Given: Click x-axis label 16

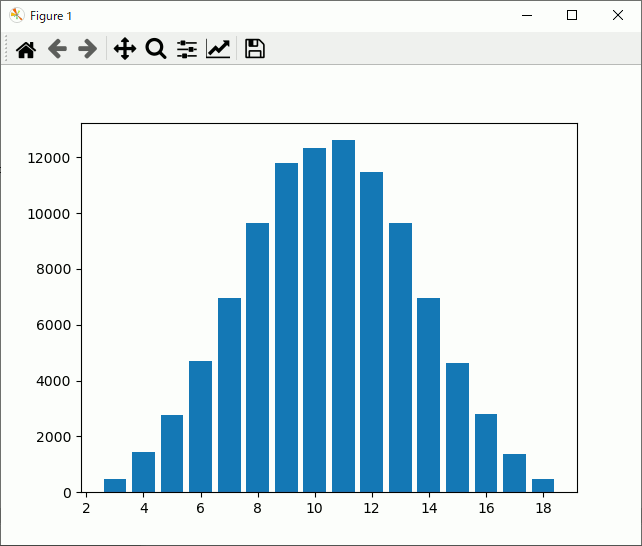Looking at the screenshot, I should click(486, 508).
